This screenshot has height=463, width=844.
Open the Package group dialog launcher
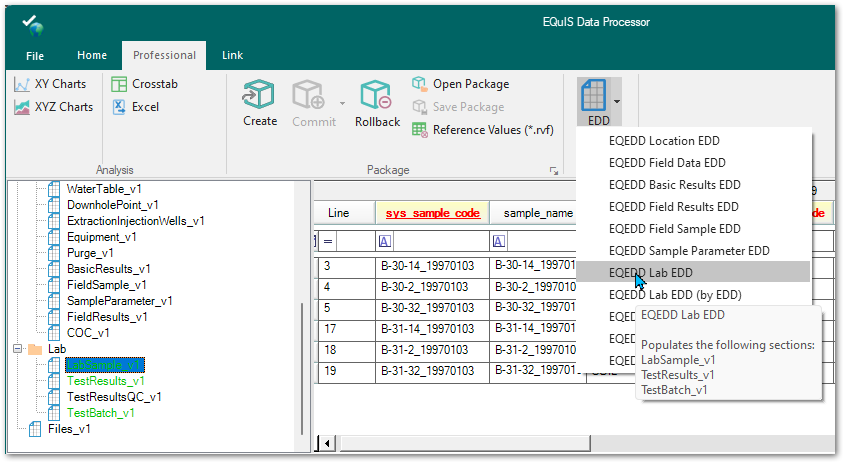[x=554, y=171]
